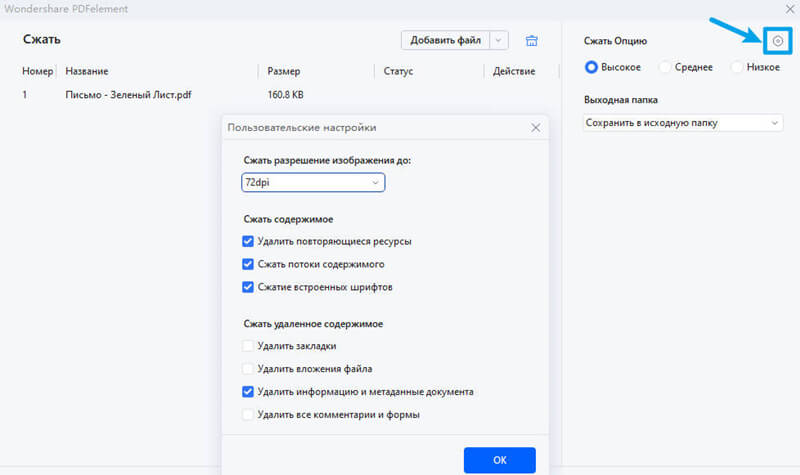Select the Высокое compression option

[x=592, y=67]
